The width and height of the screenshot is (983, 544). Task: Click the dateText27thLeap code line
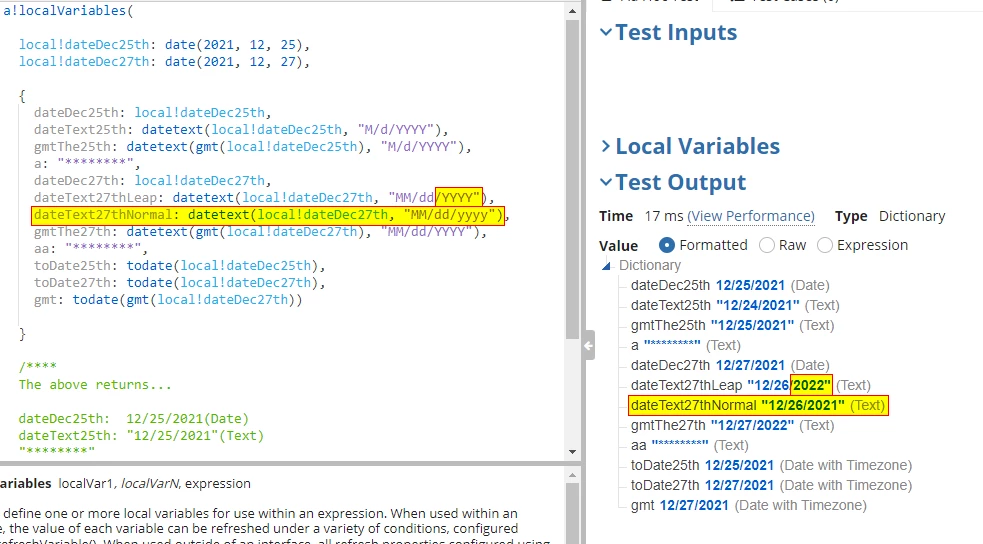click(x=264, y=198)
